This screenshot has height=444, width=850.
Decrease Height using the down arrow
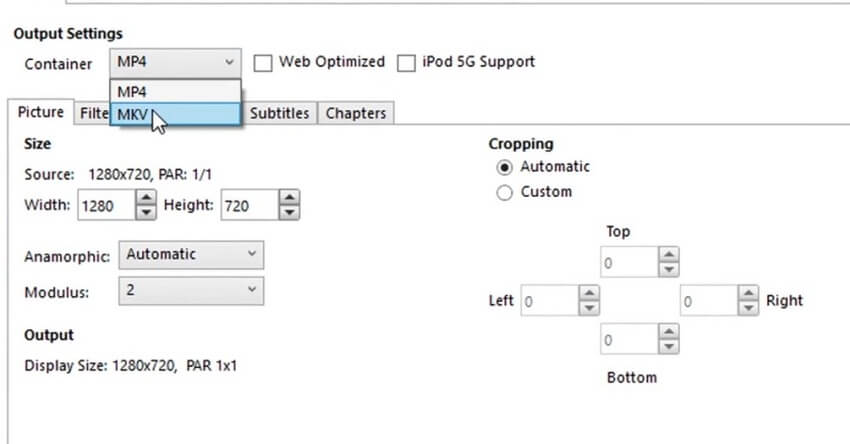tap(290, 212)
